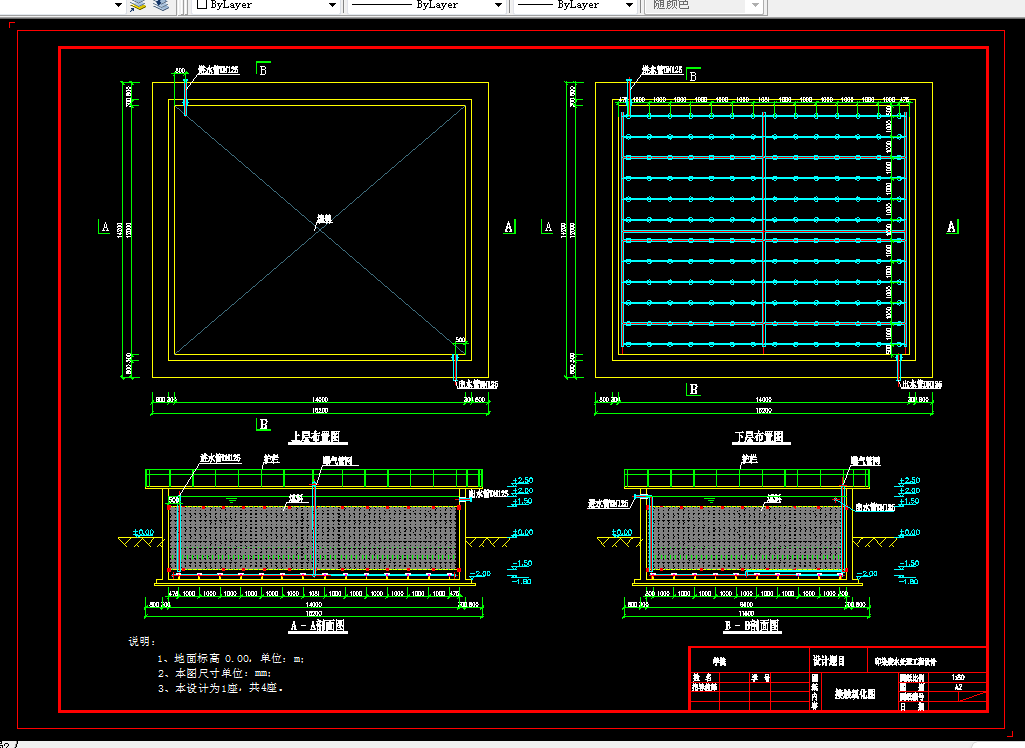The width and height of the screenshot is (1025, 748).
Task: Select the A2 sheet size value
Action: (x=958, y=687)
